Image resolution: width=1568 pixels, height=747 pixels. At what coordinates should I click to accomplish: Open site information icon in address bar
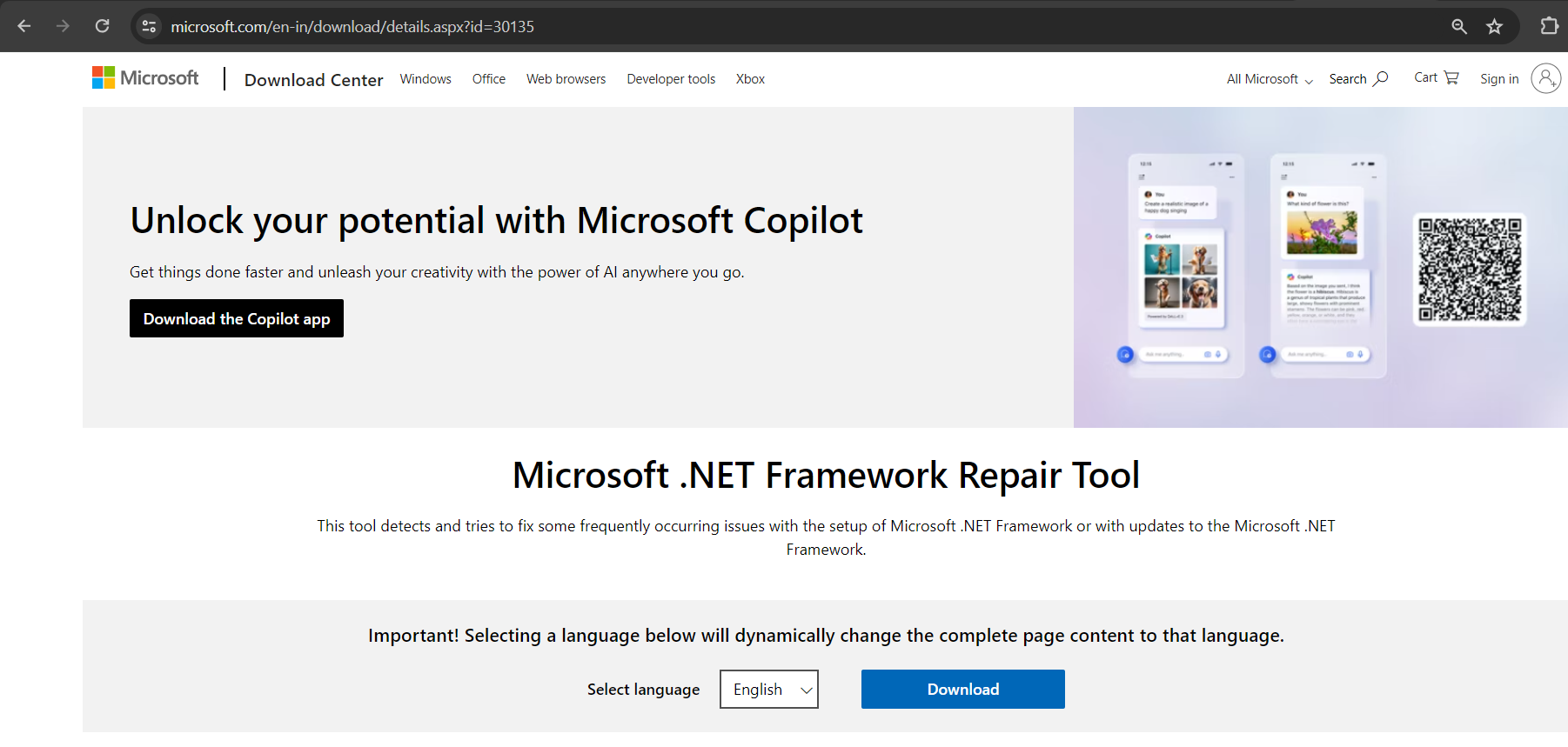[150, 26]
